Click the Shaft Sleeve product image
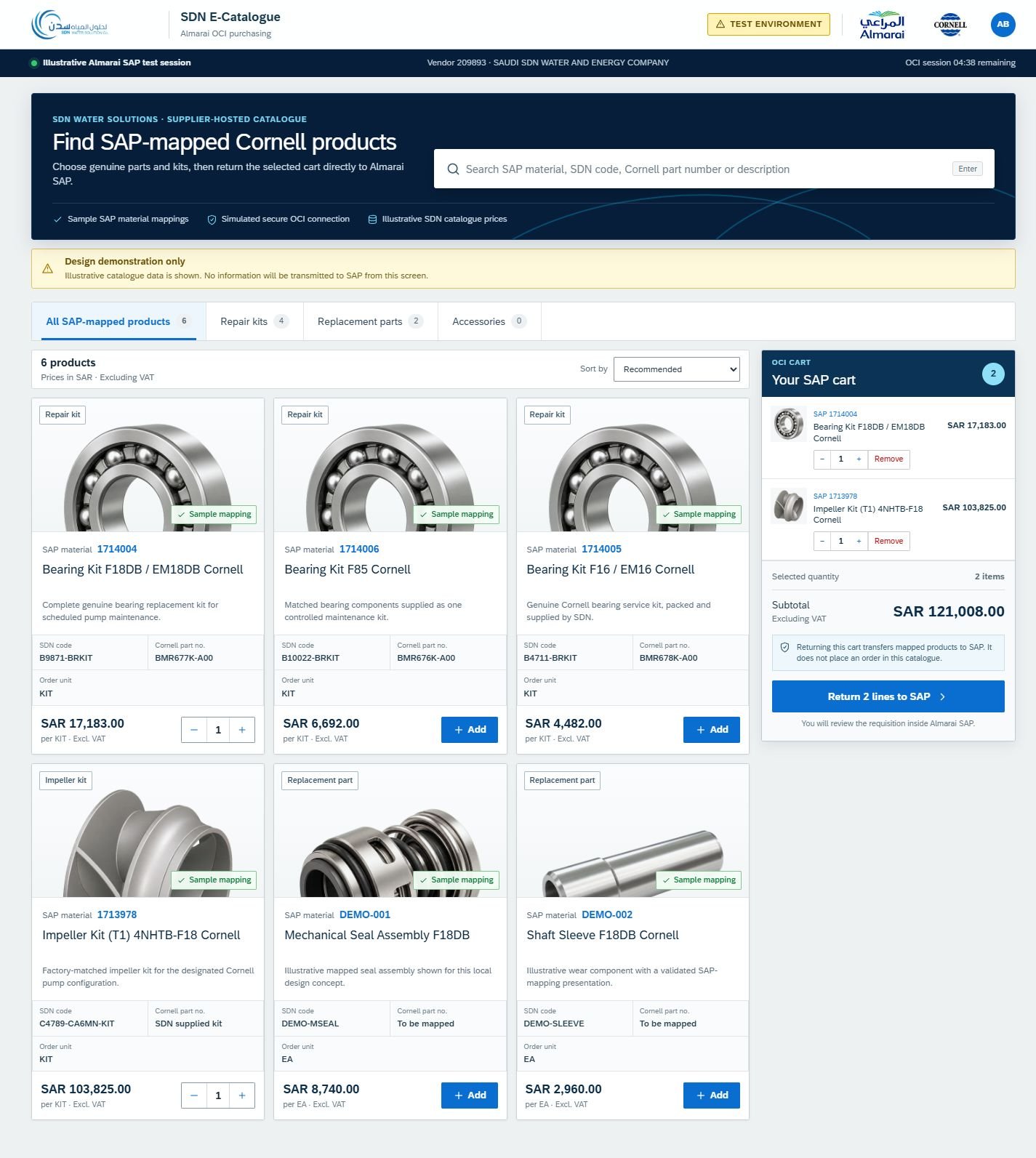The height and width of the screenshot is (1158, 1036). click(x=633, y=830)
